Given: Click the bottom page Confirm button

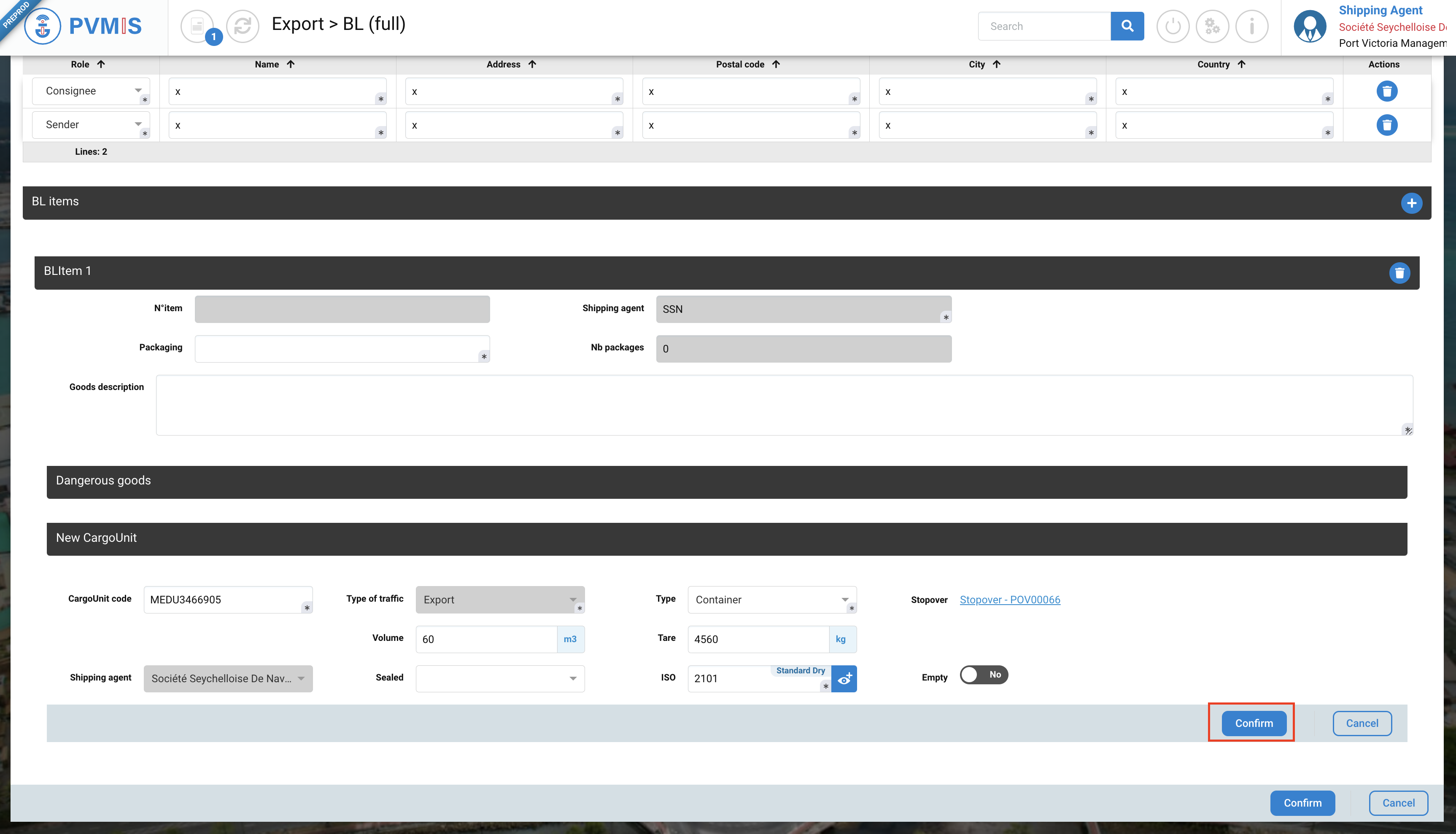Looking at the screenshot, I should (1302, 803).
